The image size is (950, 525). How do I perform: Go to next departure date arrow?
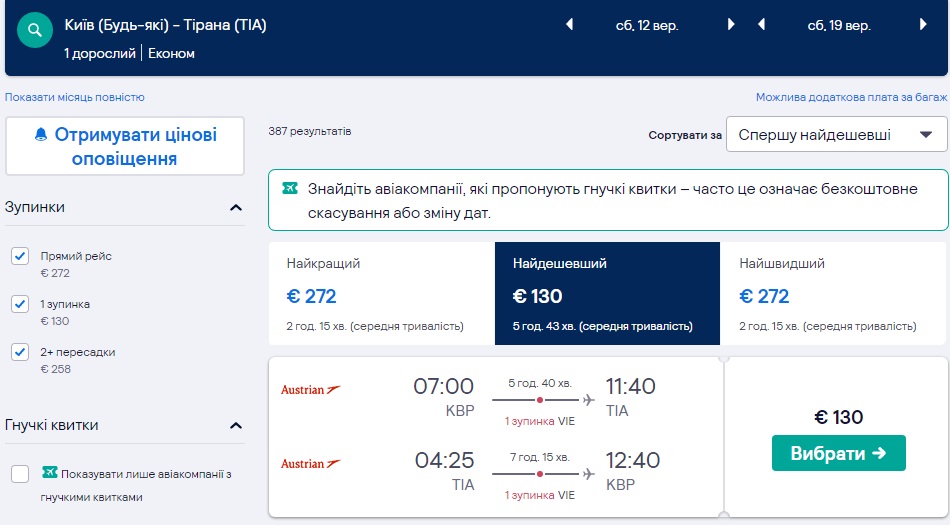click(x=731, y=25)
